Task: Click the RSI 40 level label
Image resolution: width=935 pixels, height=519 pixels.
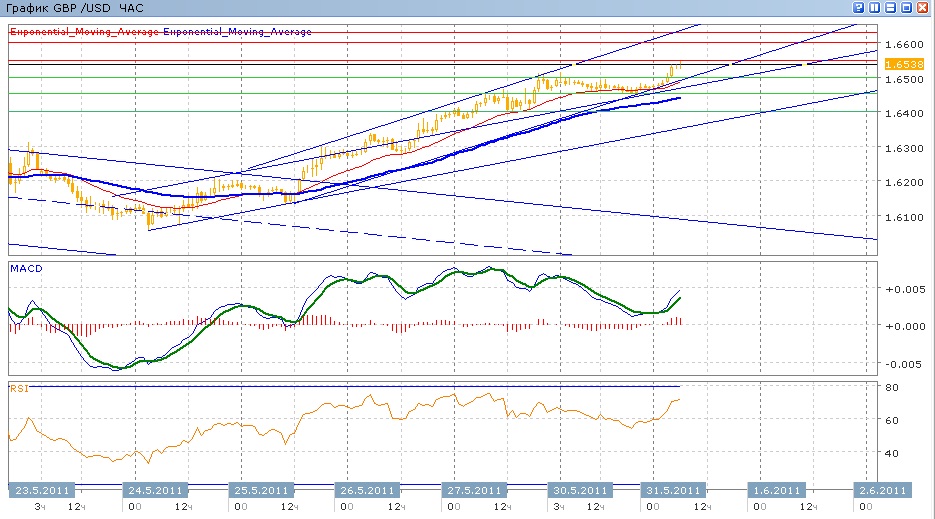Action: 891,453
